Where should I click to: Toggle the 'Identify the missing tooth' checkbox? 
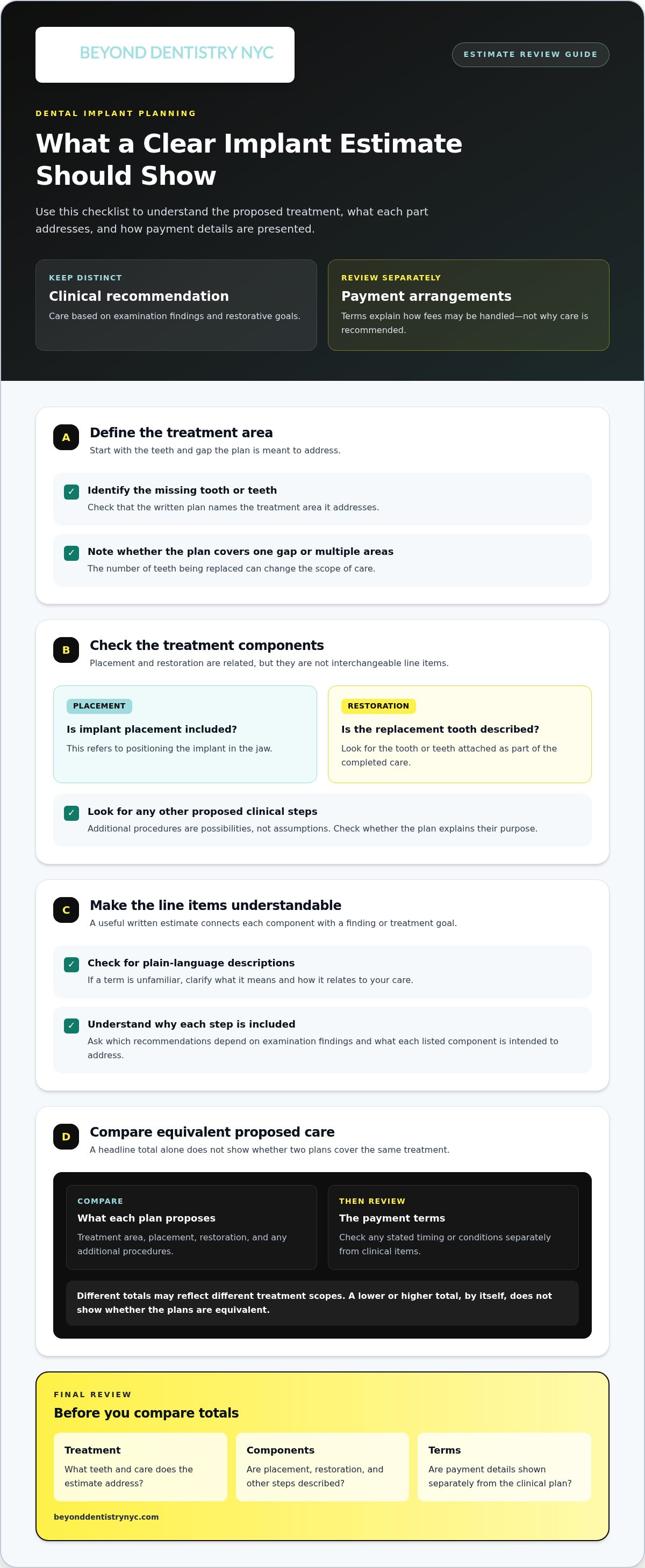pos(71,491)
